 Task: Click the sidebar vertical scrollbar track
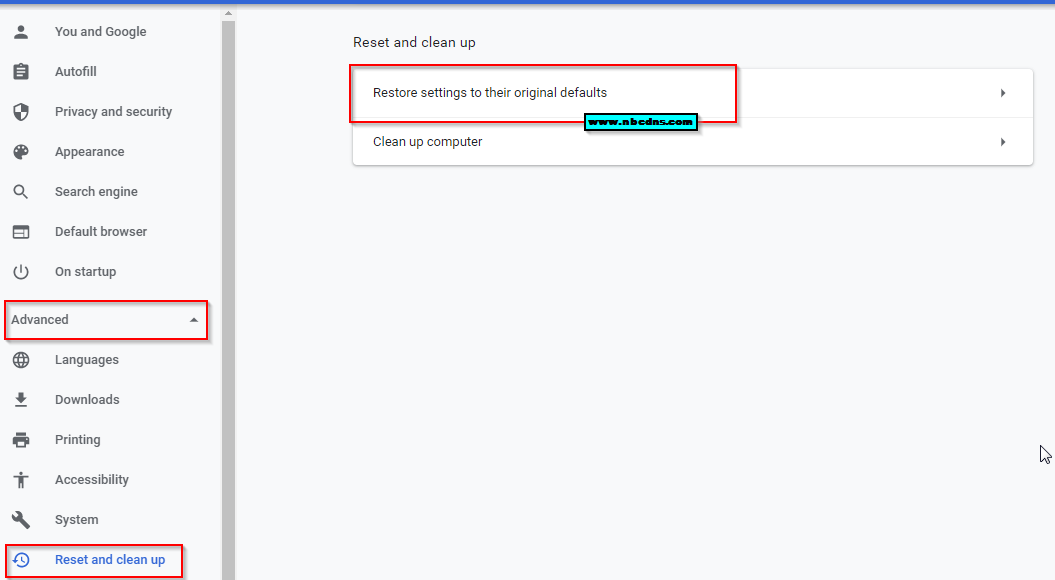tap(228, 300)
